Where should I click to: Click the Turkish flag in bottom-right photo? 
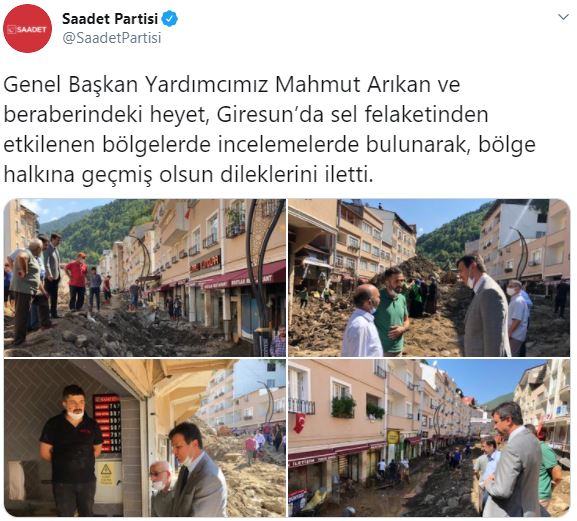click(300, 423)
